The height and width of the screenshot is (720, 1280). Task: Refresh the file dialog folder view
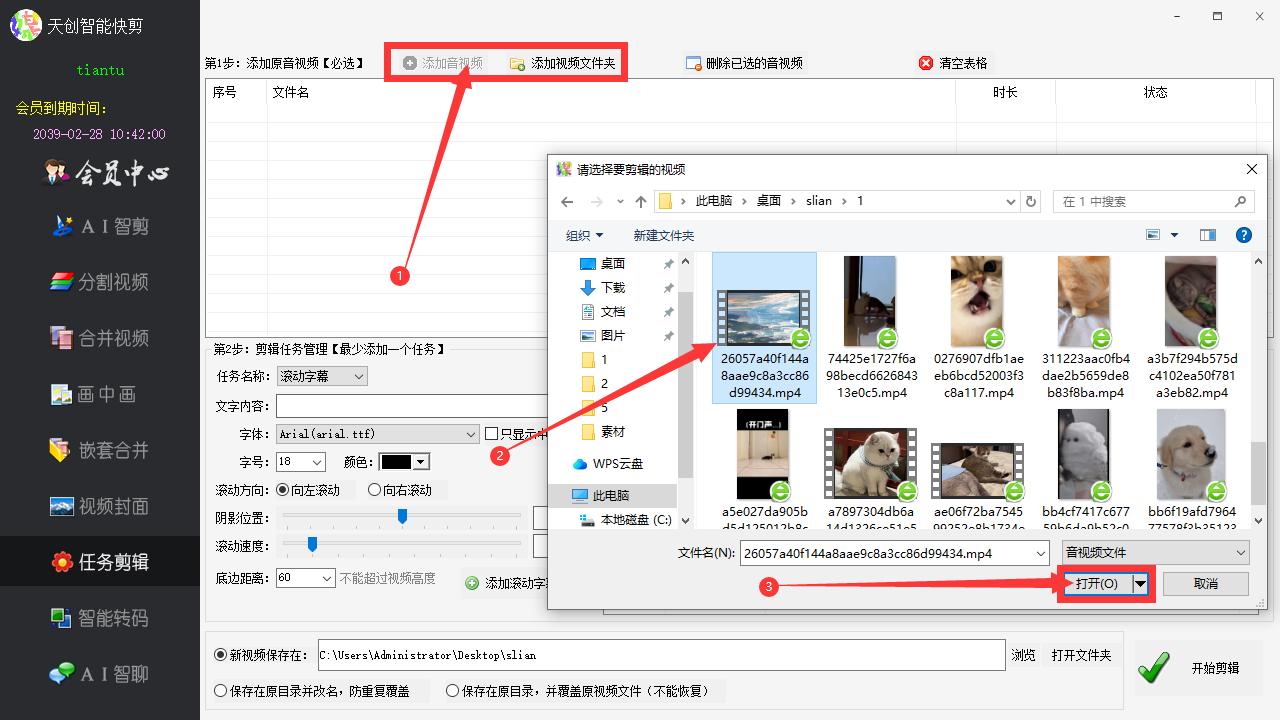[1032, 201]
